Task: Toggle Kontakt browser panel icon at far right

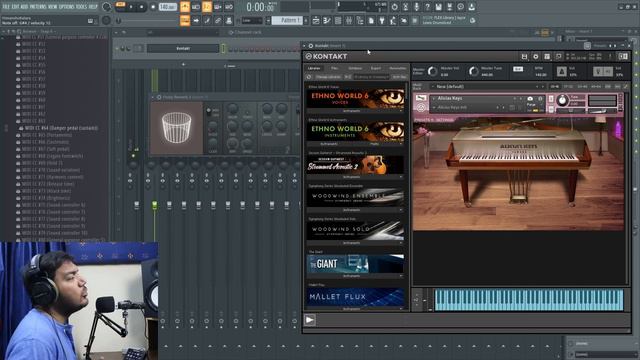Action: [623, 57]
